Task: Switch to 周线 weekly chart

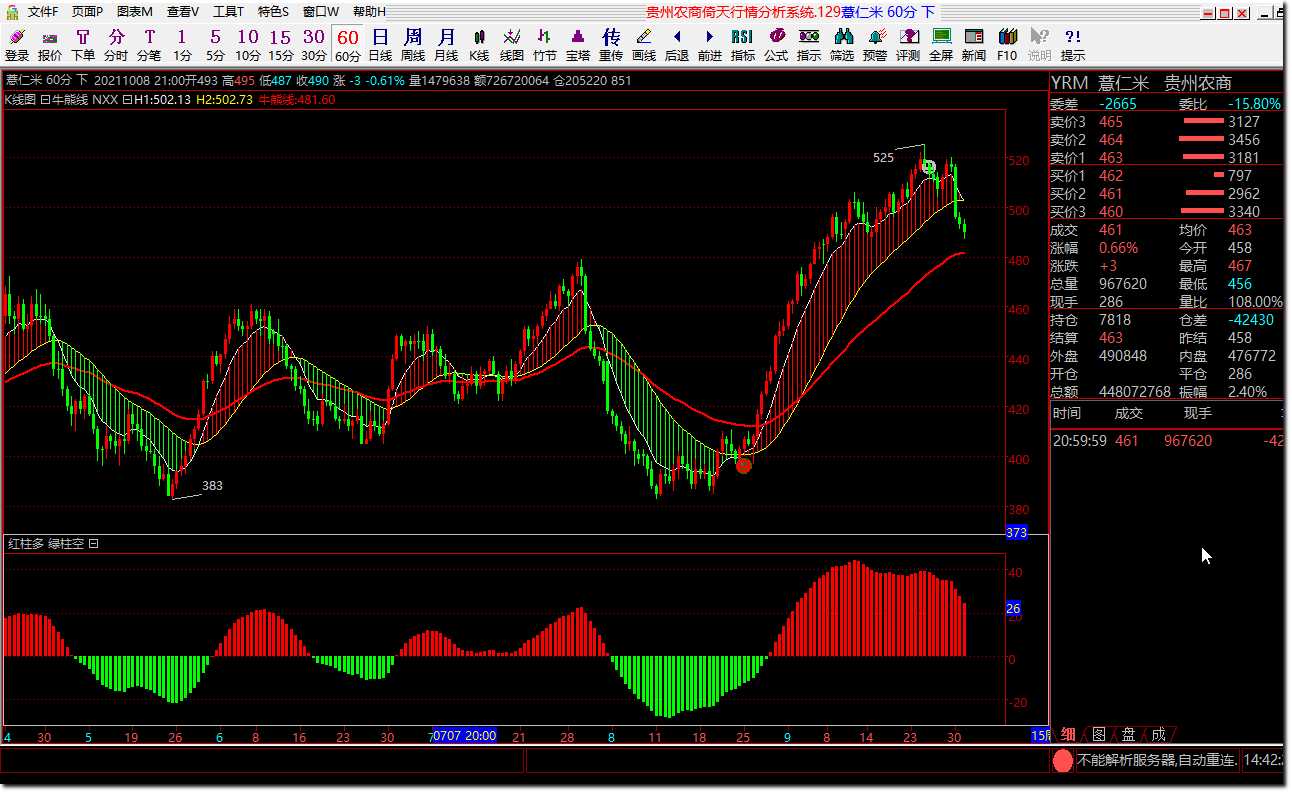Action: (x=413, y=45)
